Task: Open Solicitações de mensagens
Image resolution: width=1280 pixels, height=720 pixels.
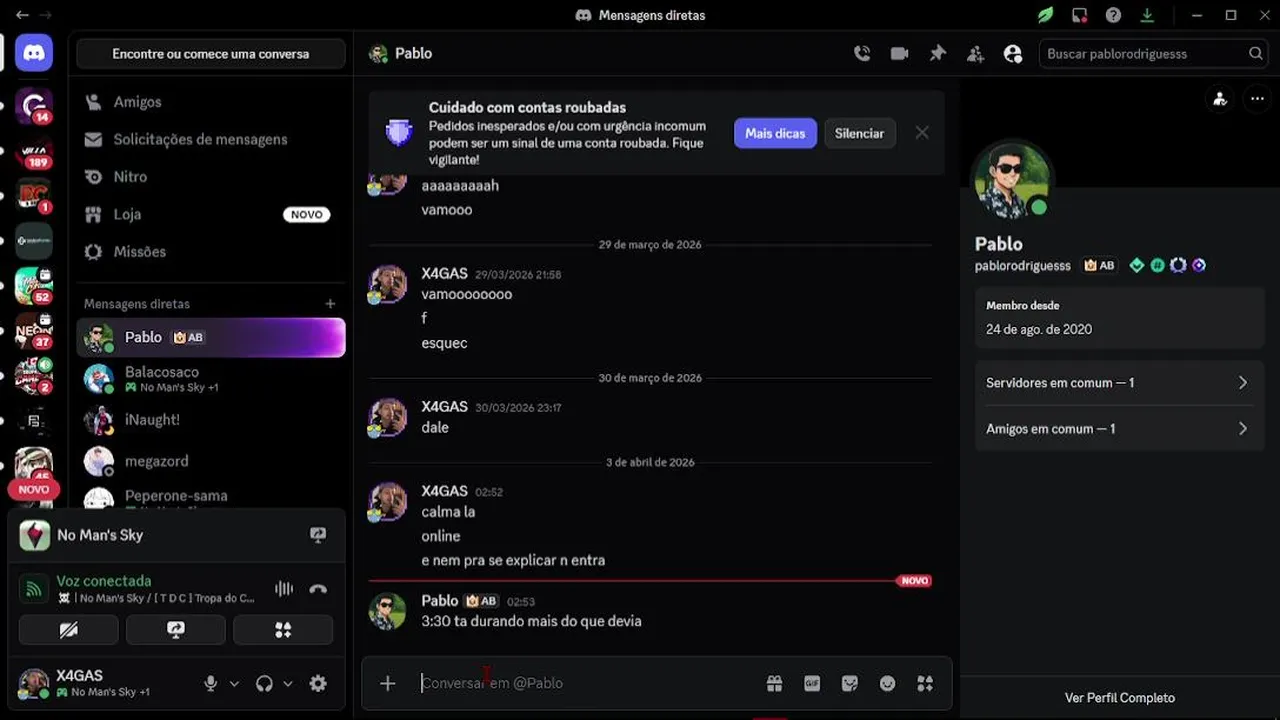Action: (x=211, y=139)
